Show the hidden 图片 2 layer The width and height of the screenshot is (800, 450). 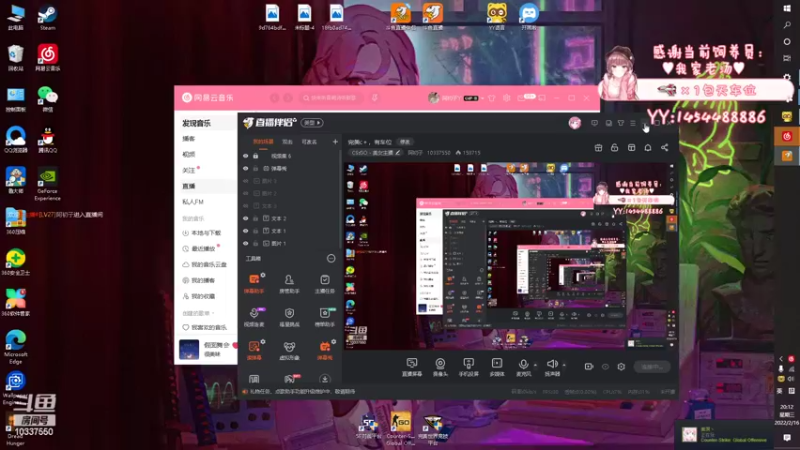pos(245,193)
